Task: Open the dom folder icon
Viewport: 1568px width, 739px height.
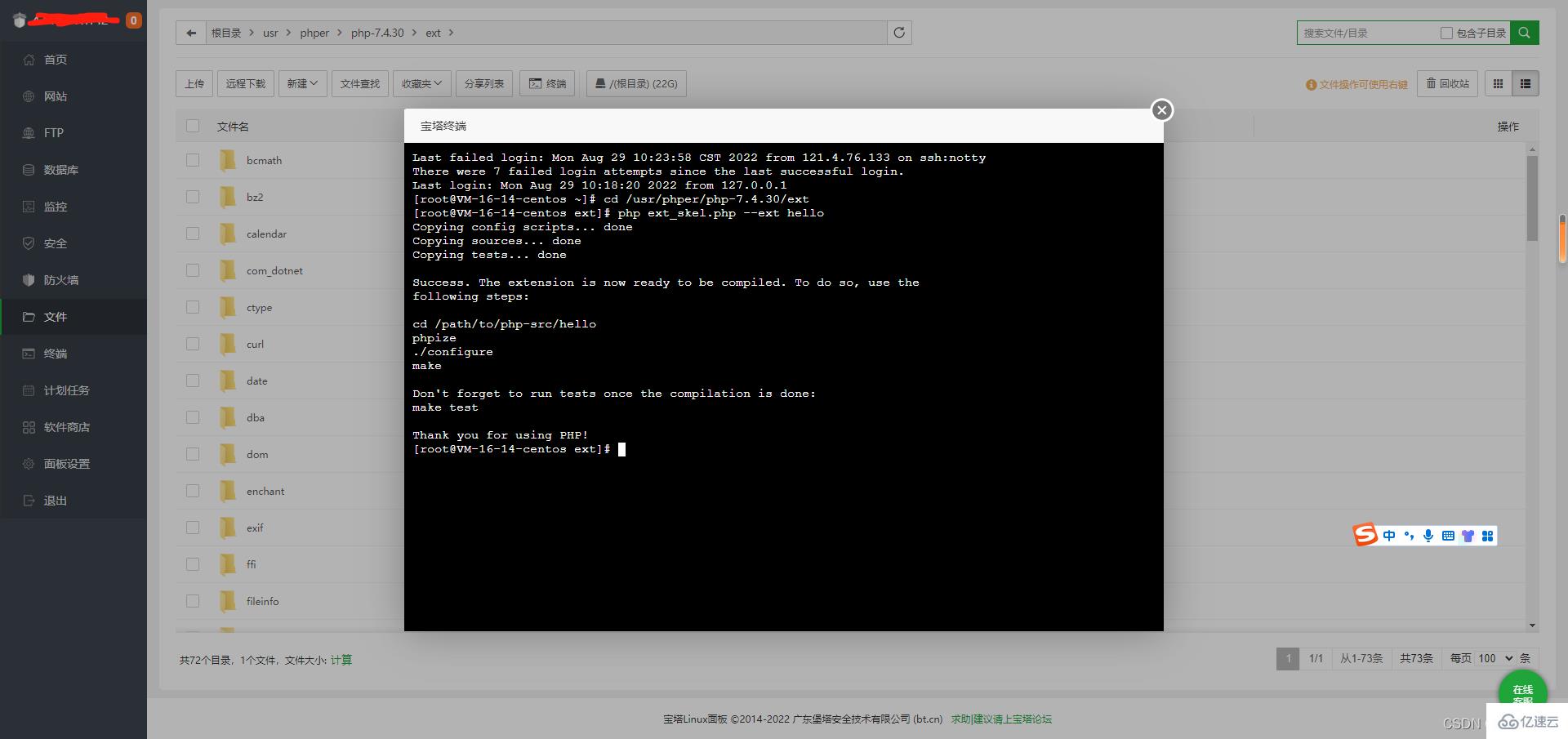Action: pos(228,454)
